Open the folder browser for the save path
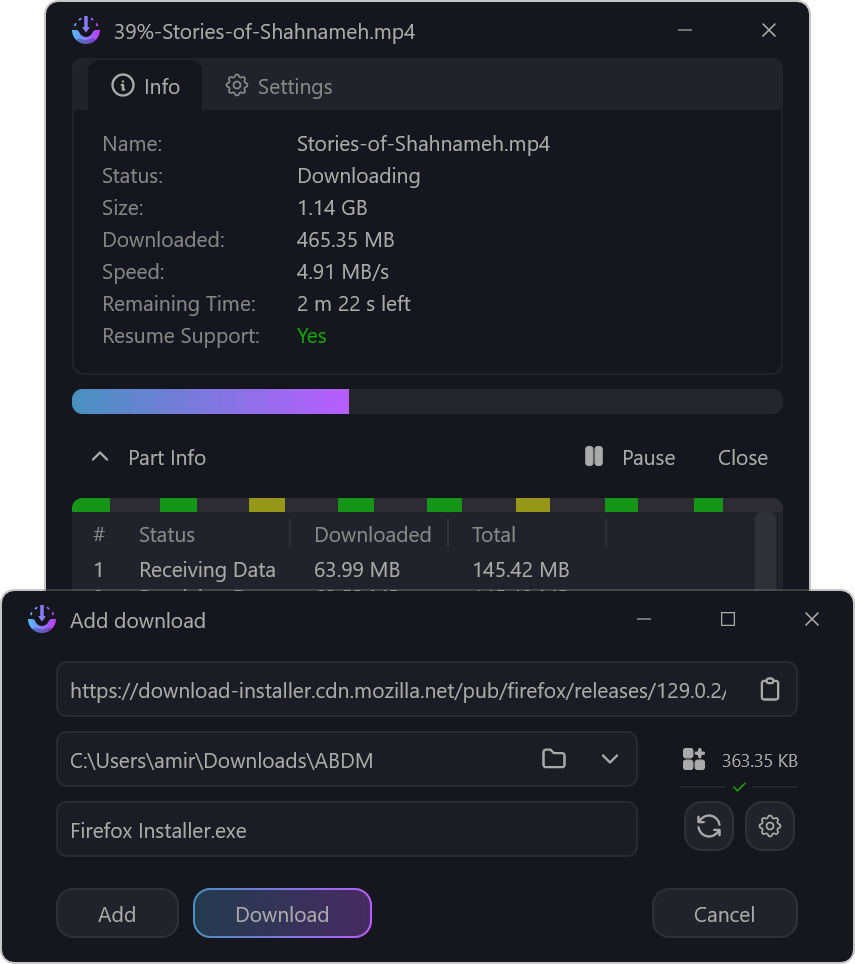The width and height of the screenshot is (855, 964). pyautogui.click(x=554, y=759)
